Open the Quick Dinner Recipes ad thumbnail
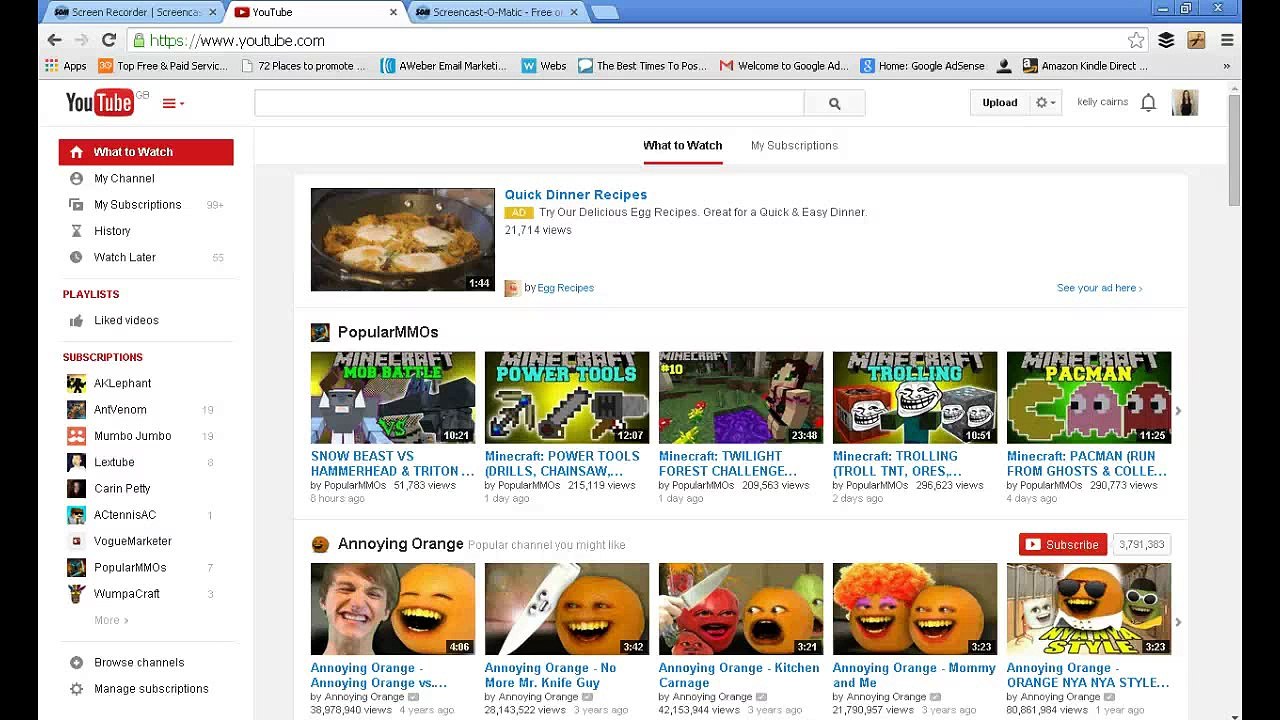Image resolution: width=1280 pixels, height=720 pixels. coord(402,240)
